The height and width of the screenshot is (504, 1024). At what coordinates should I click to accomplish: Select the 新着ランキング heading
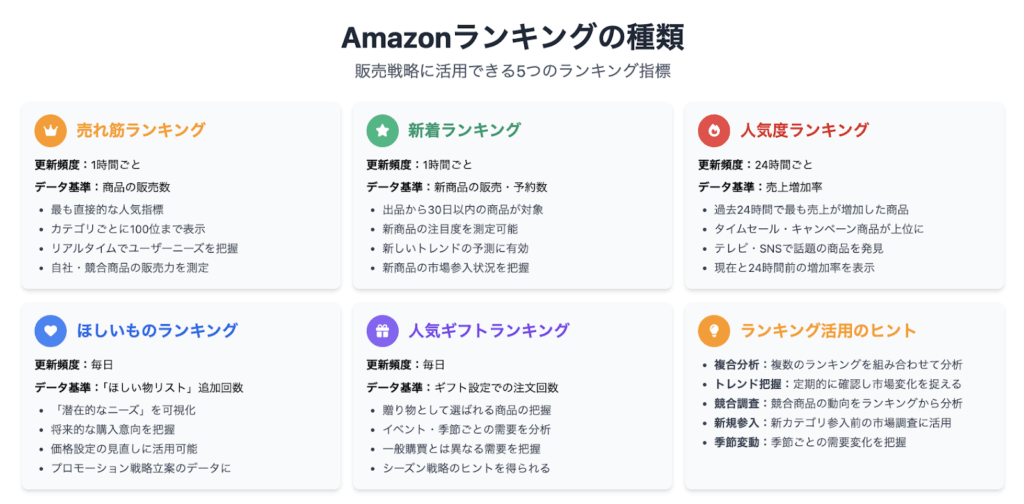coord(464,131)
